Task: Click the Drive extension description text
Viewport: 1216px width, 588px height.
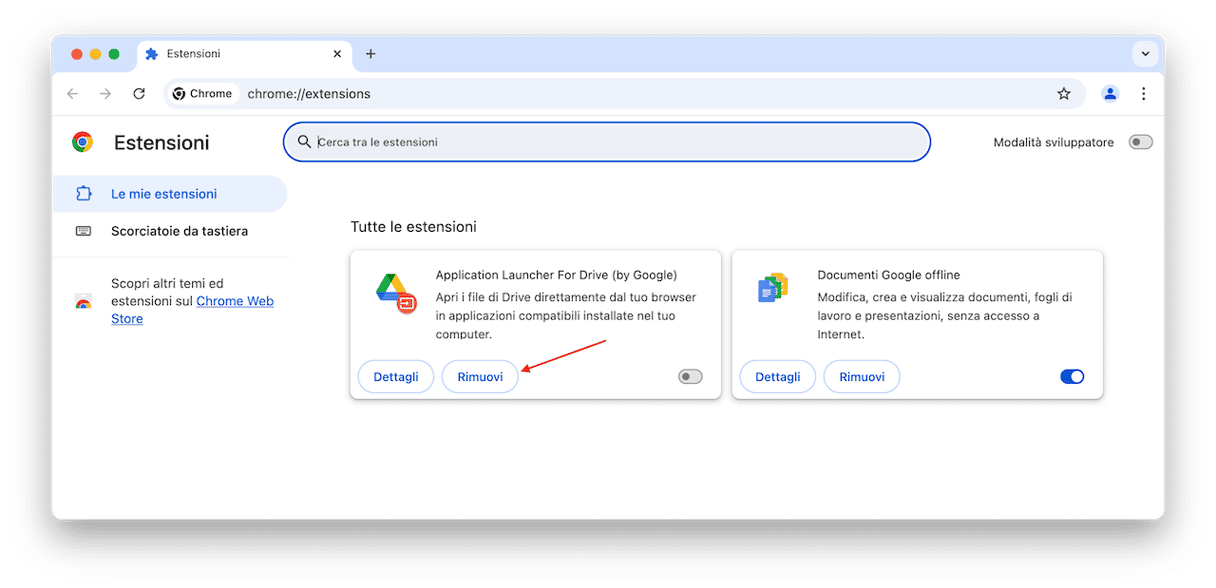Action: point(566,316)
